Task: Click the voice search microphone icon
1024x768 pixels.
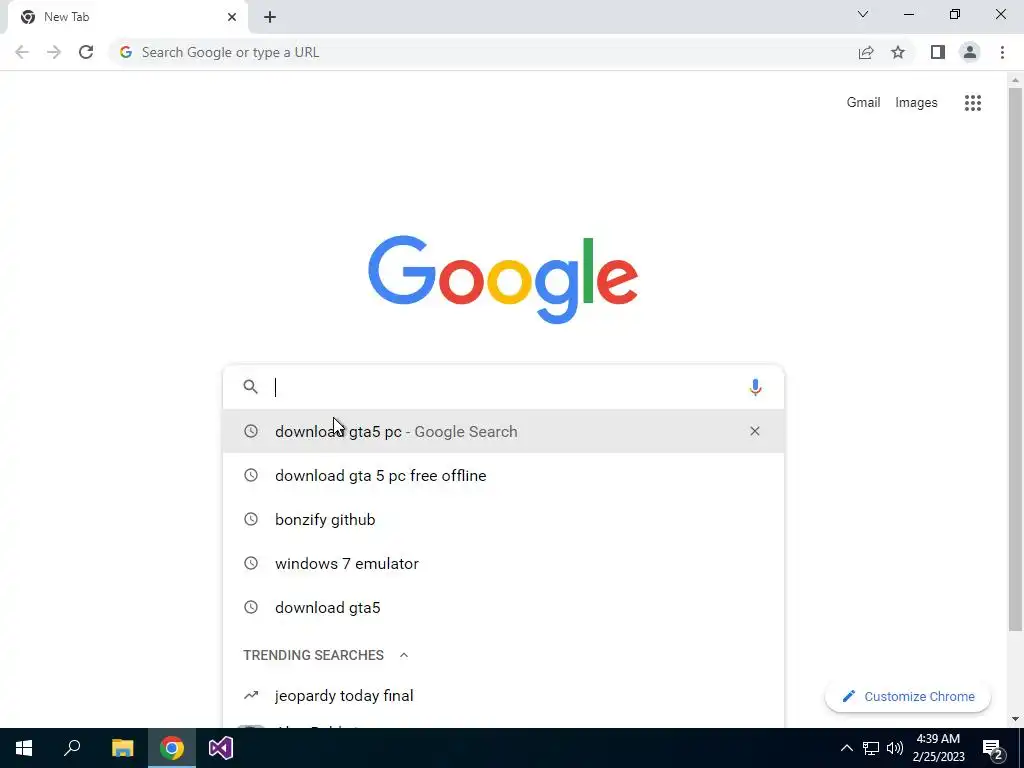Action: [x=755, y=387]
